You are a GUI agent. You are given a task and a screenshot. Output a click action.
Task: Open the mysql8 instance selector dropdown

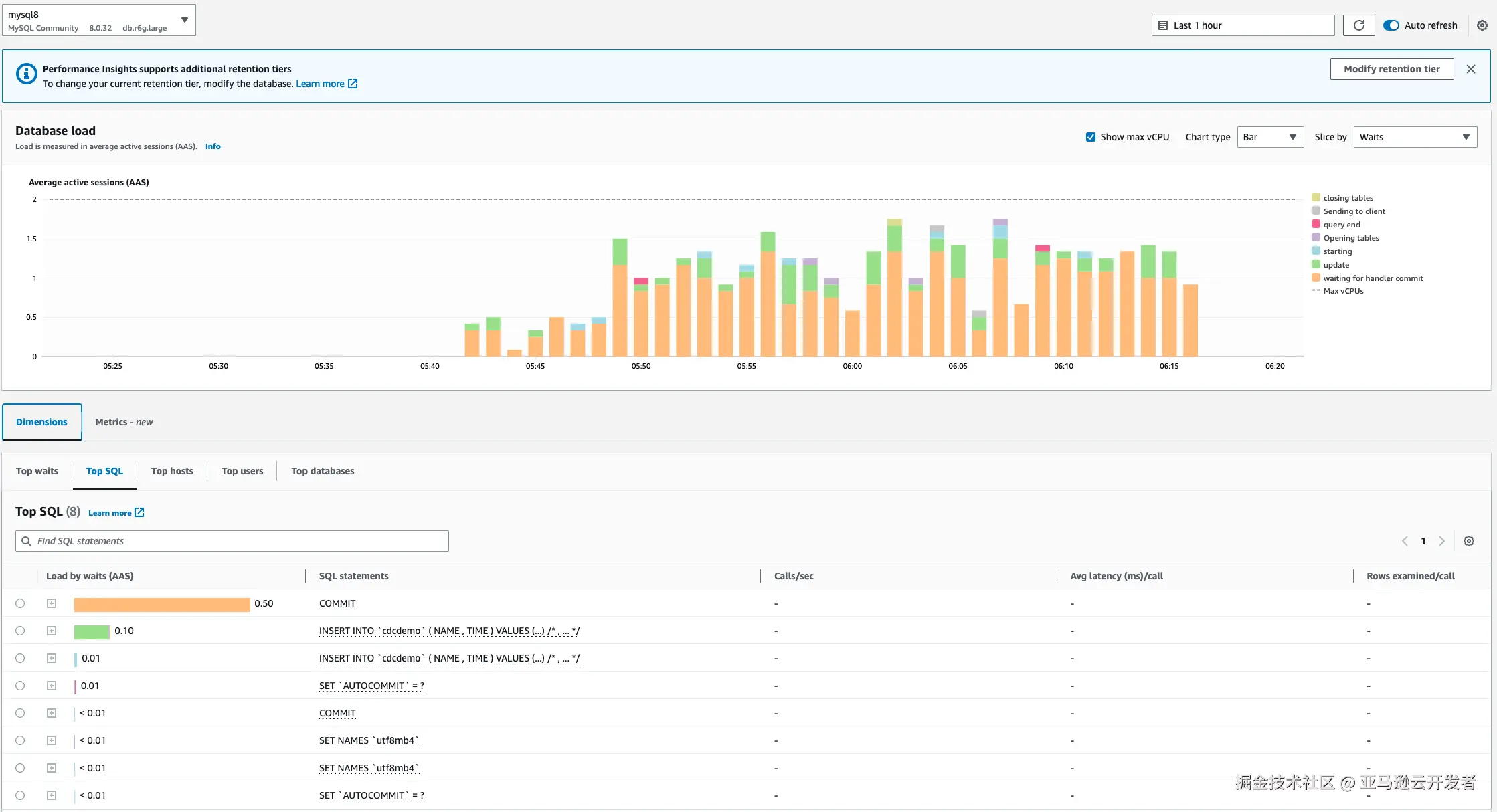[x=98, y=20]
